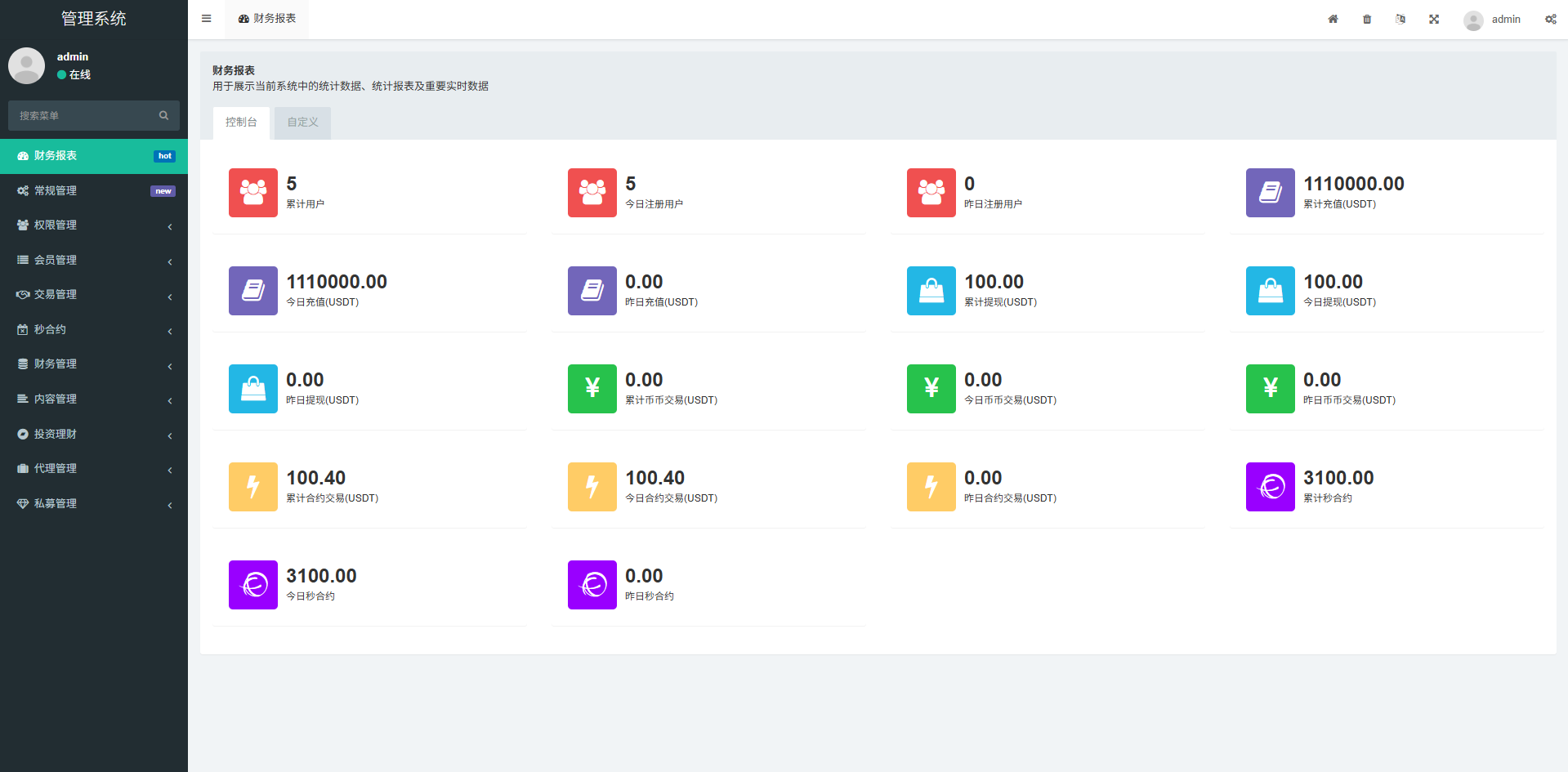Open the settings gears icon at top right
The width and height of the screenshot is (1568, 772).
(1550, 19)
